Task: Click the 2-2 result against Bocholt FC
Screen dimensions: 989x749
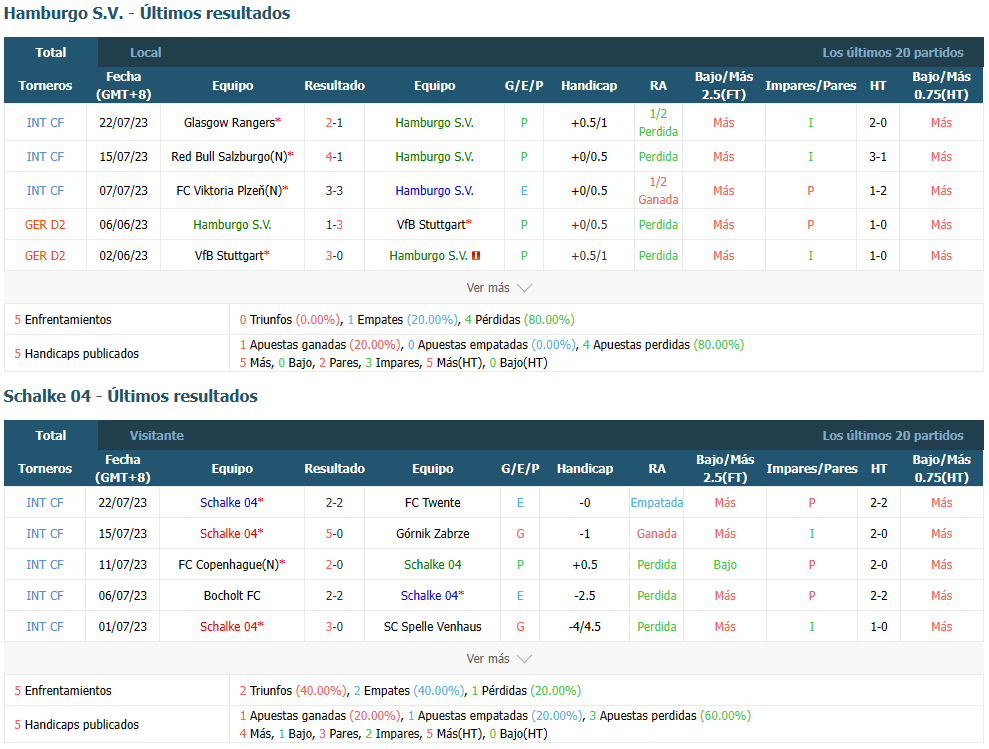Action: click(x=334, y=596)
